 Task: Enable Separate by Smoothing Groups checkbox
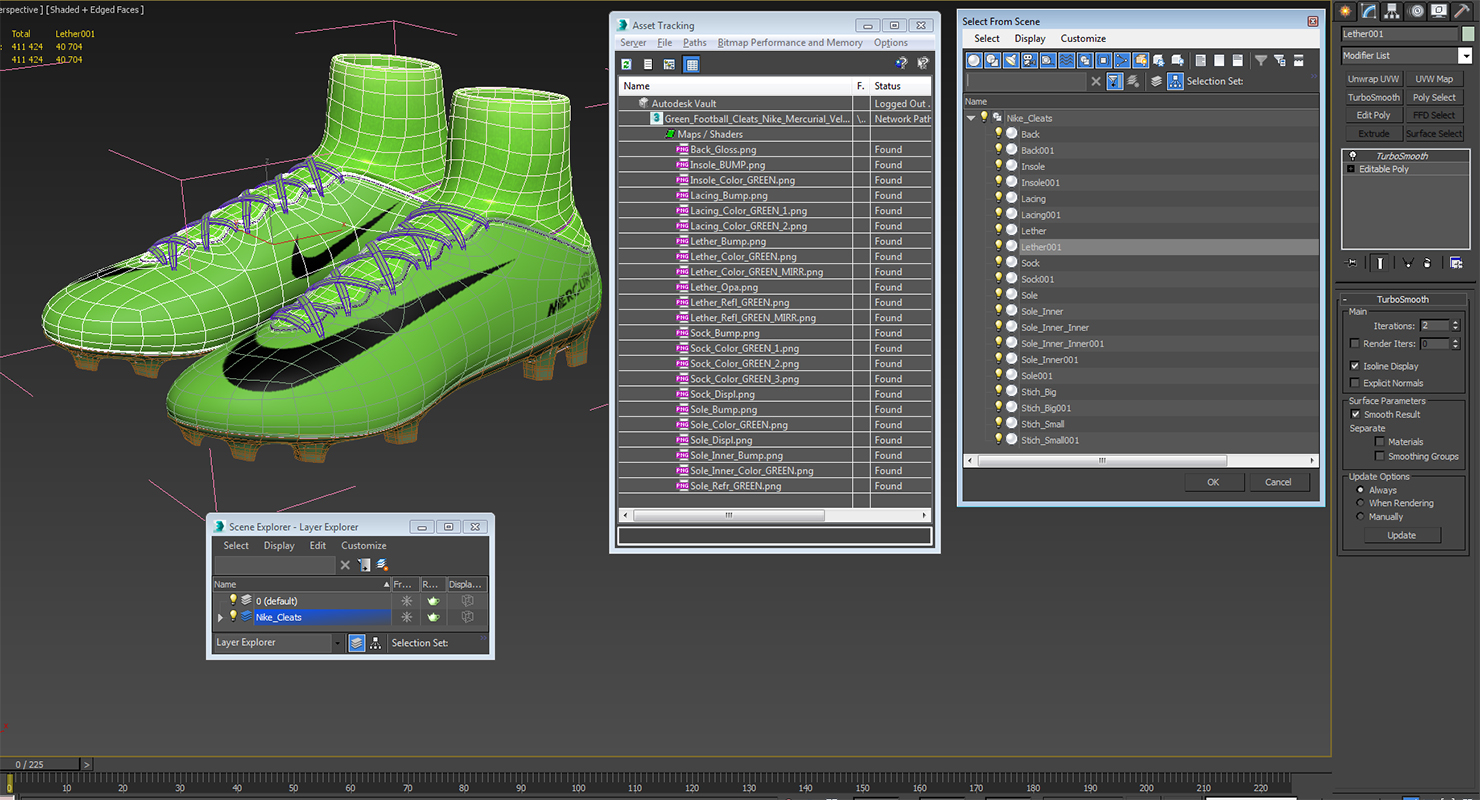(x=1380, y=456)
